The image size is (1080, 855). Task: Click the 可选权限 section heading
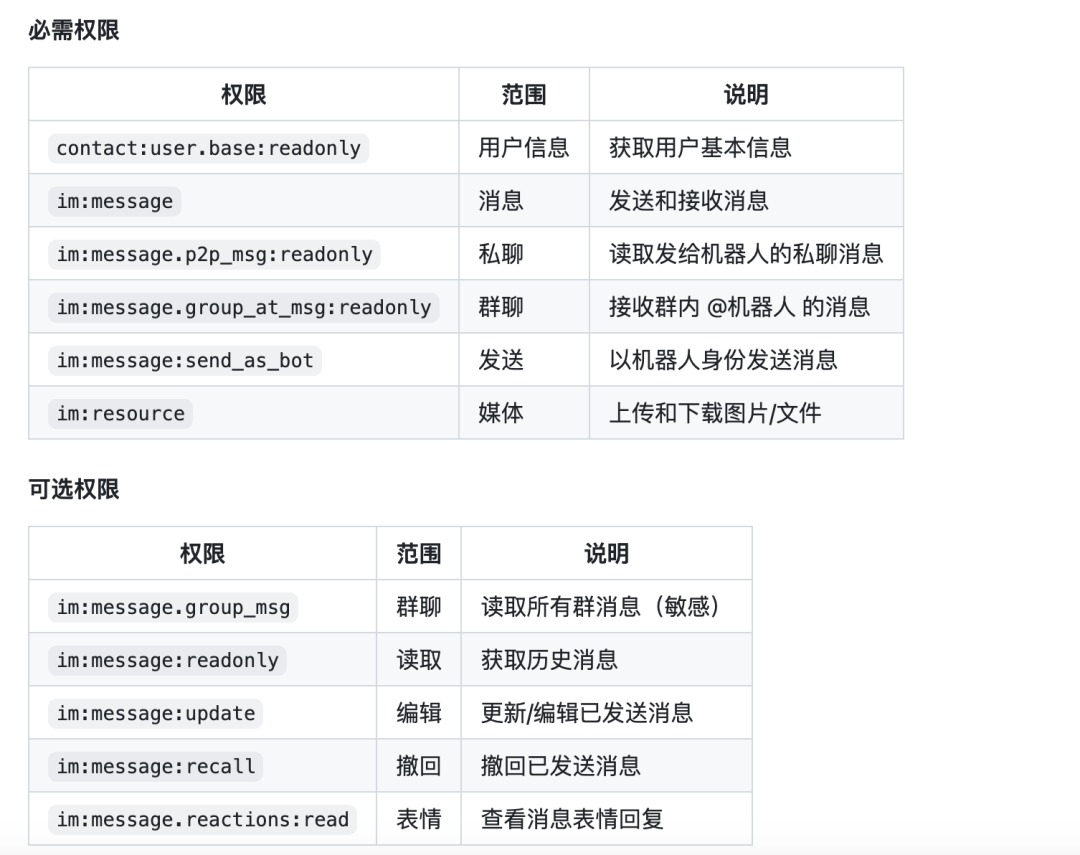(x=74, y=489)
